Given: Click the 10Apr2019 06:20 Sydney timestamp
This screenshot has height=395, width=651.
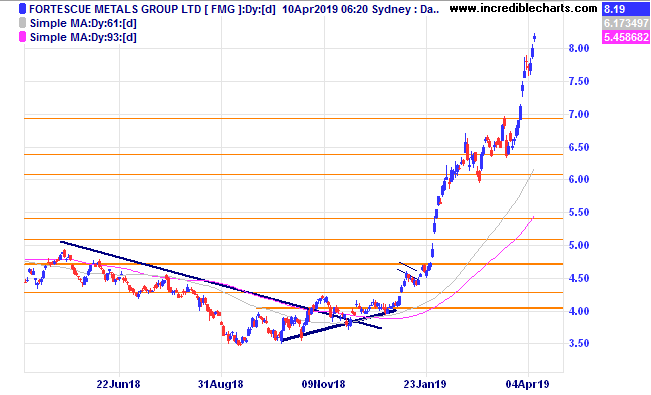Looking at the screenshot, I should coord(347,9).
